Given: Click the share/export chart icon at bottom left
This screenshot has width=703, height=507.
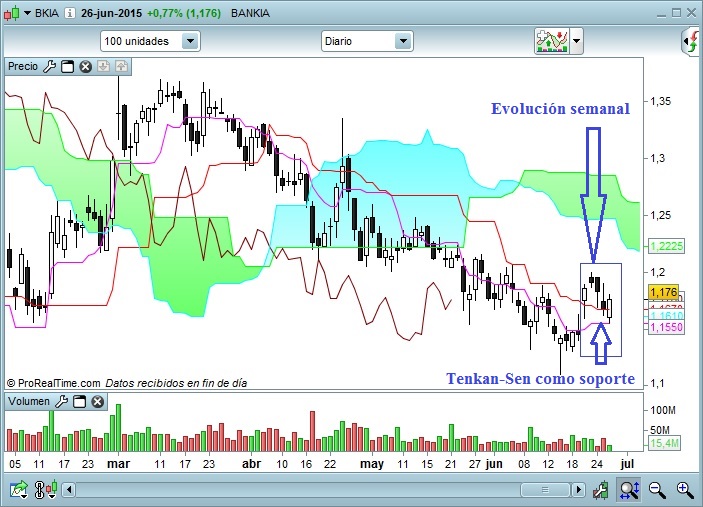Looking at the screenshot, I should (19, 490).
